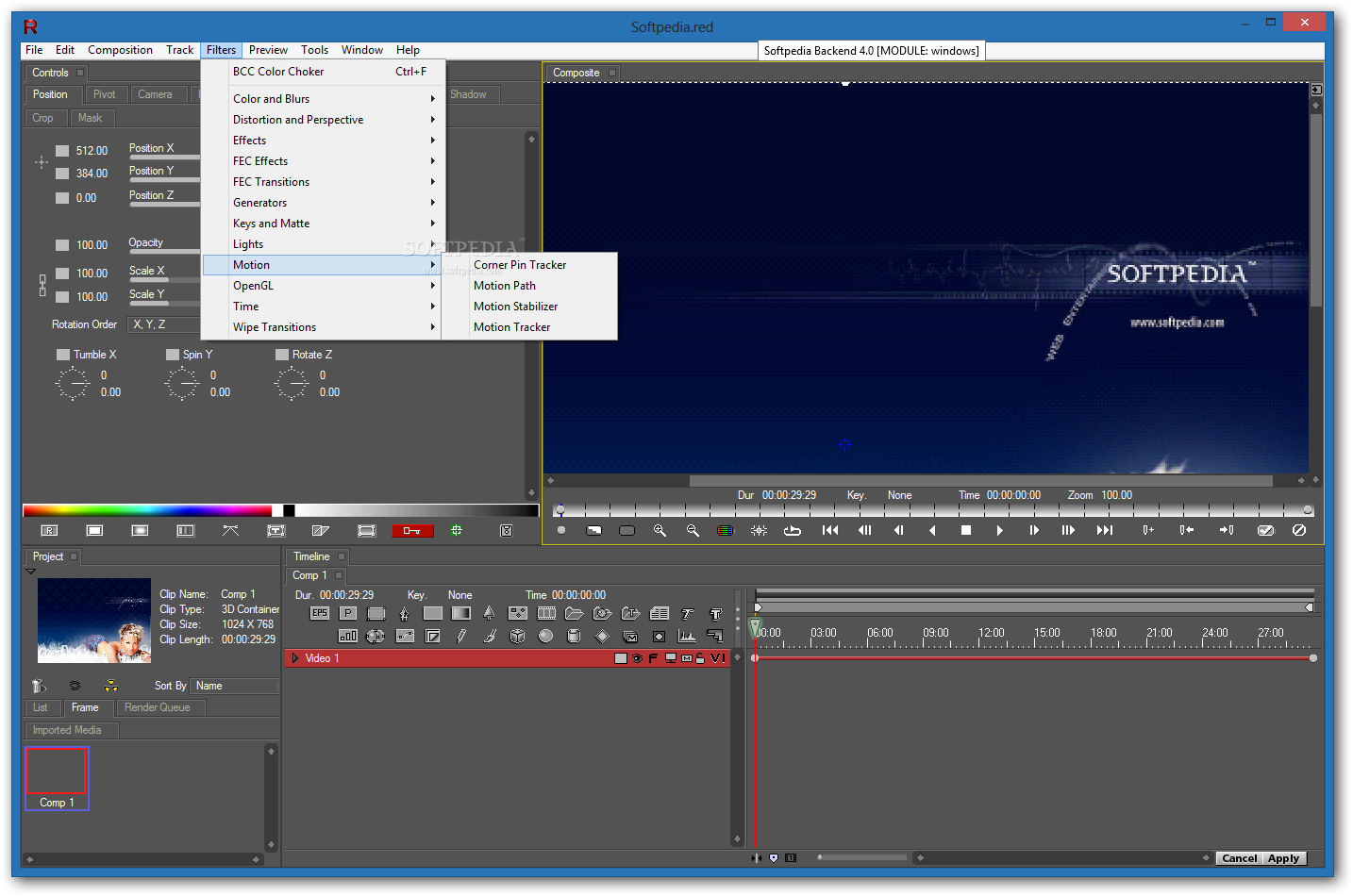Image resolution: width=1353 pixels, height=896 pixels.
Task: Select the cylinder shape icon in timeline
Action: tap(574, 636)
